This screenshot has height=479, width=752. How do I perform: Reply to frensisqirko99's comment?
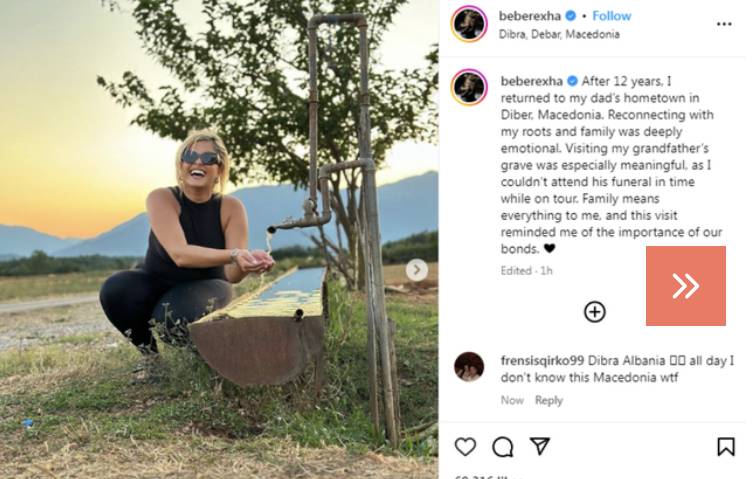549,400
